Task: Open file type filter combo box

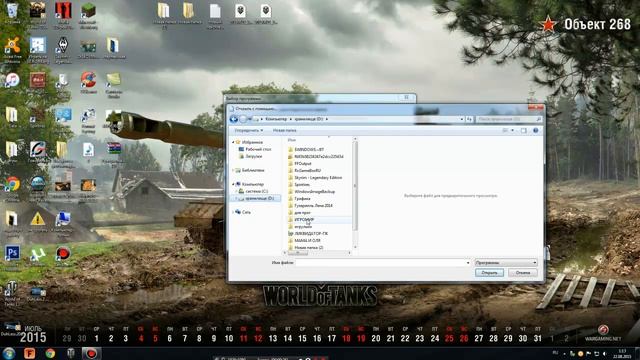Action: 506,263
